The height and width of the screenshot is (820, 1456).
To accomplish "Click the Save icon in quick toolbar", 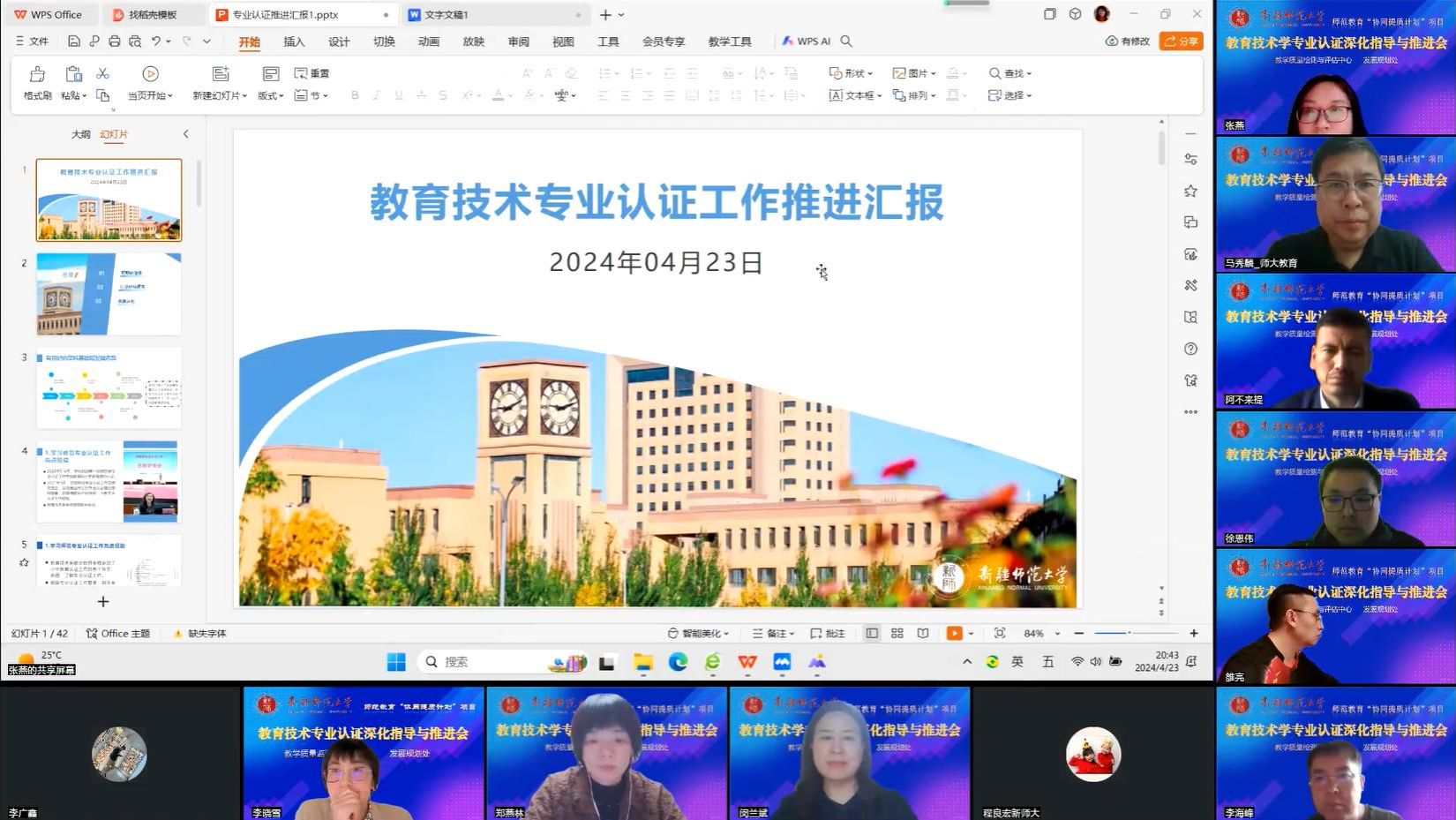I will pyautogui.click(x=74, y=41).
